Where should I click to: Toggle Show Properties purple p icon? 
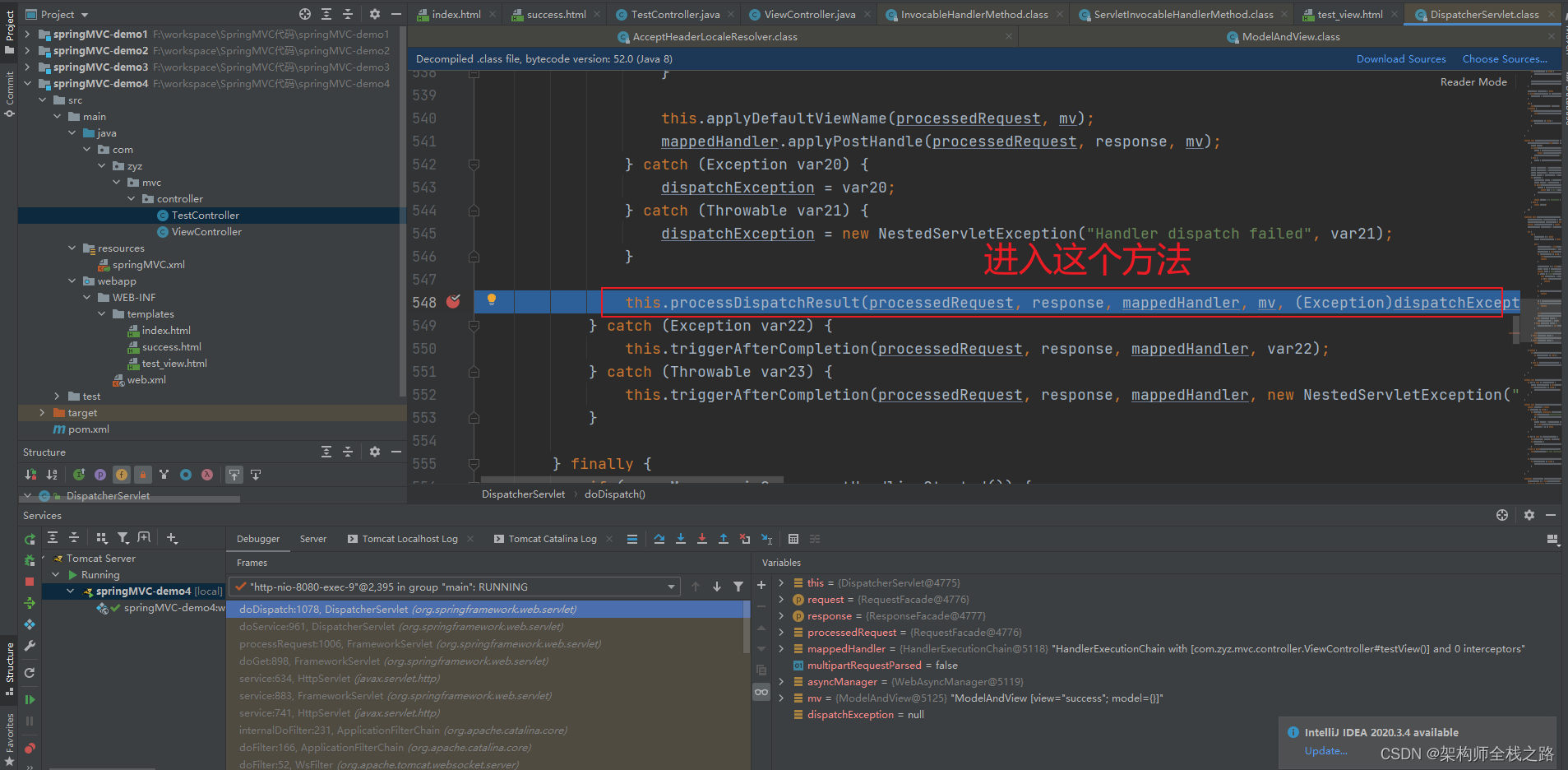pyautogui.click(x=100, y=475)
